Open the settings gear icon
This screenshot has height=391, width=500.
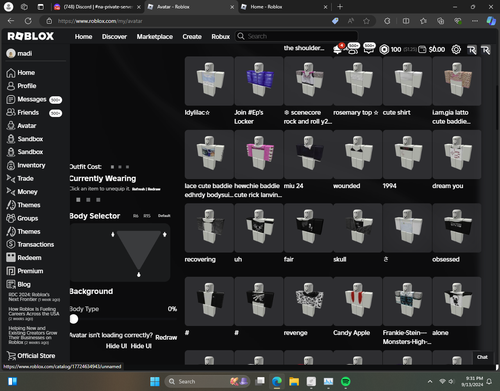456,49
